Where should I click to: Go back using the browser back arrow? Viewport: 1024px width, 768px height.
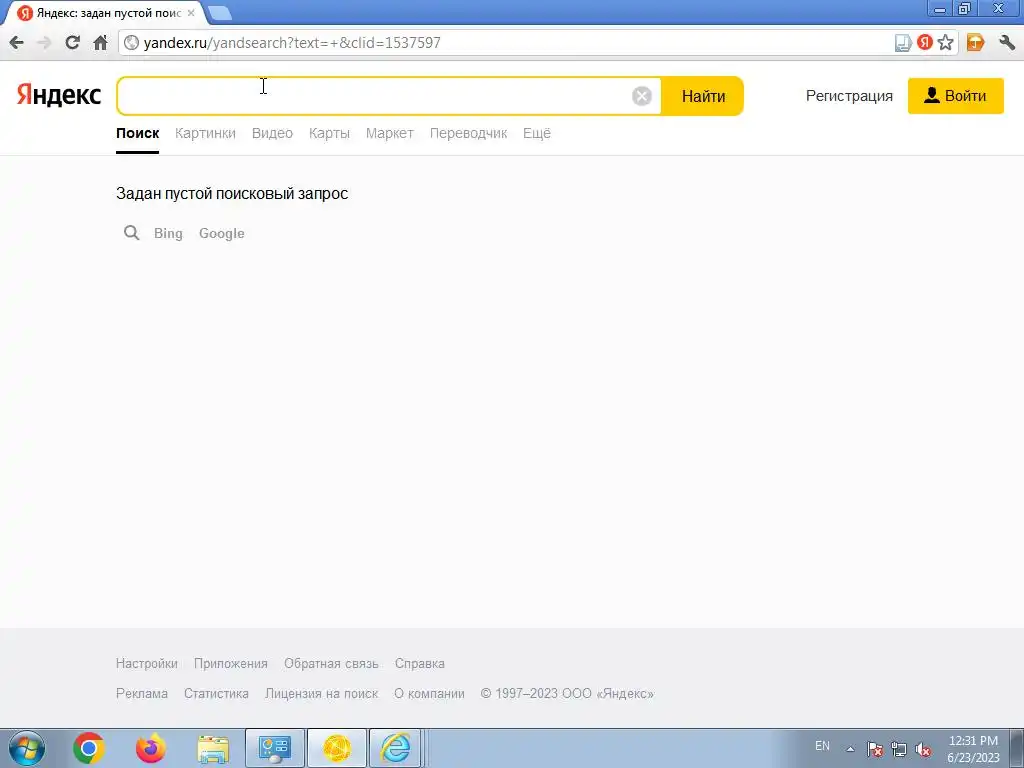16,43
